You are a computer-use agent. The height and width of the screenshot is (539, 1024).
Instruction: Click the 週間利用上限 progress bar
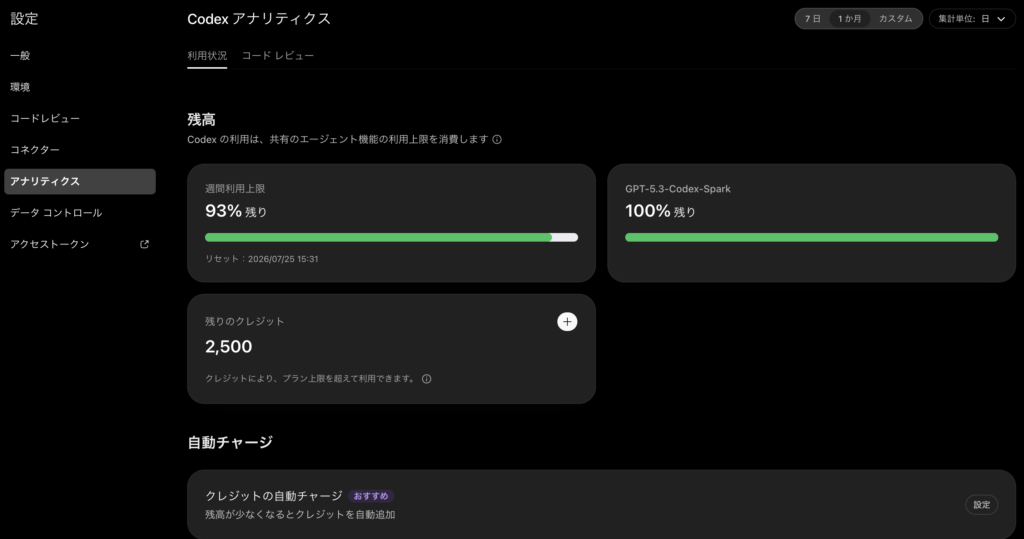(391, 238)
